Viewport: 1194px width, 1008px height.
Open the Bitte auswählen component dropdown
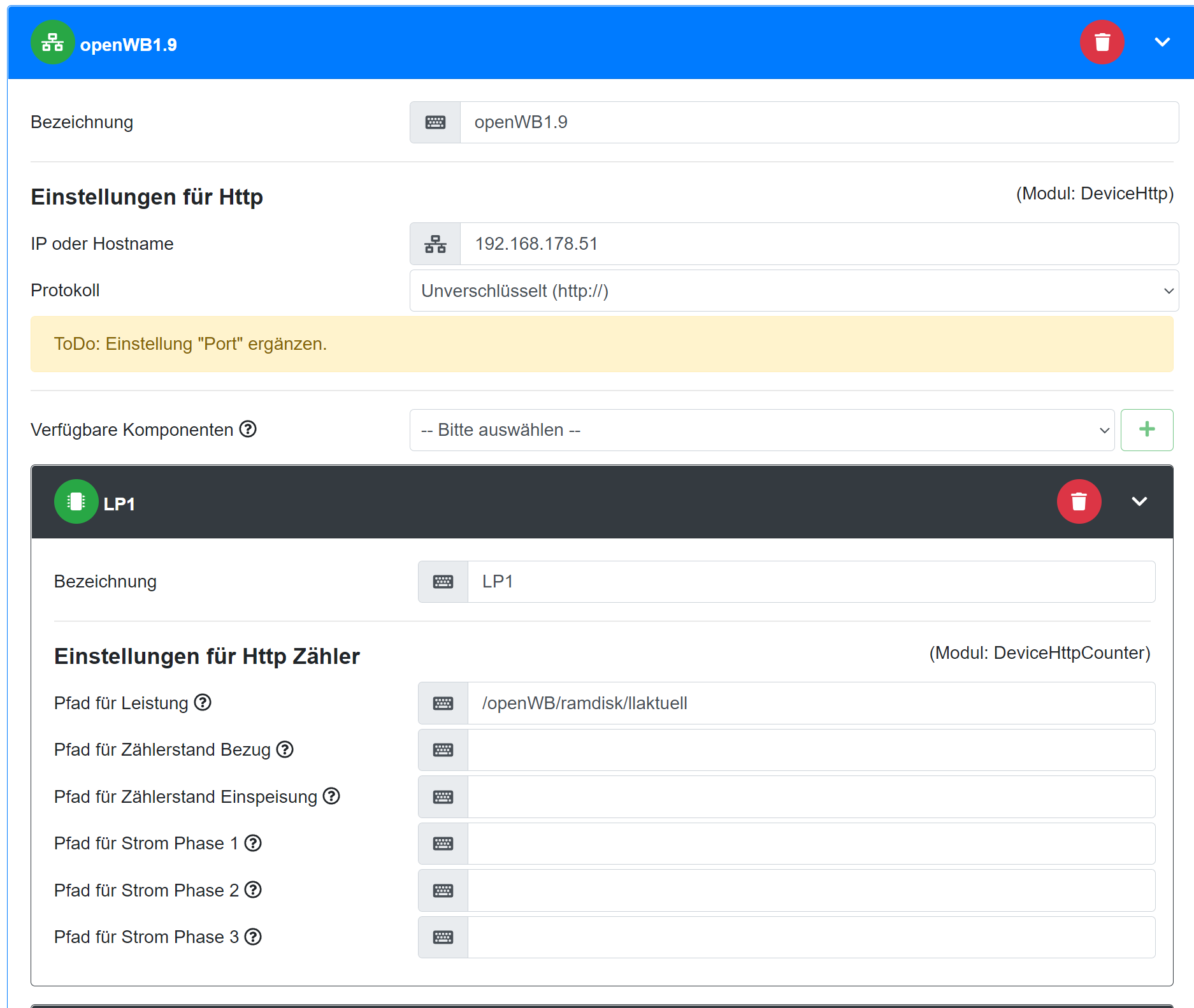click(x=761, y=430)
